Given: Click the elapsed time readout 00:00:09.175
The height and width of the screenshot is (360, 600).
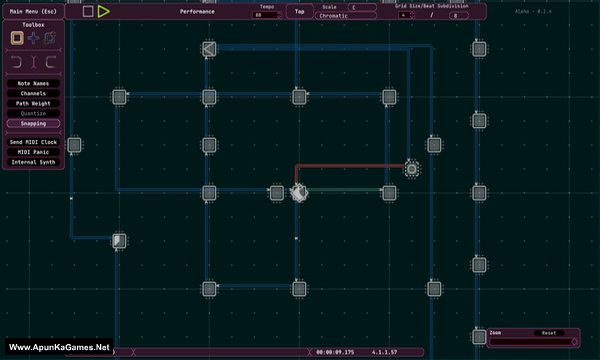Looking at the screenshot, I should coord(335,352).
